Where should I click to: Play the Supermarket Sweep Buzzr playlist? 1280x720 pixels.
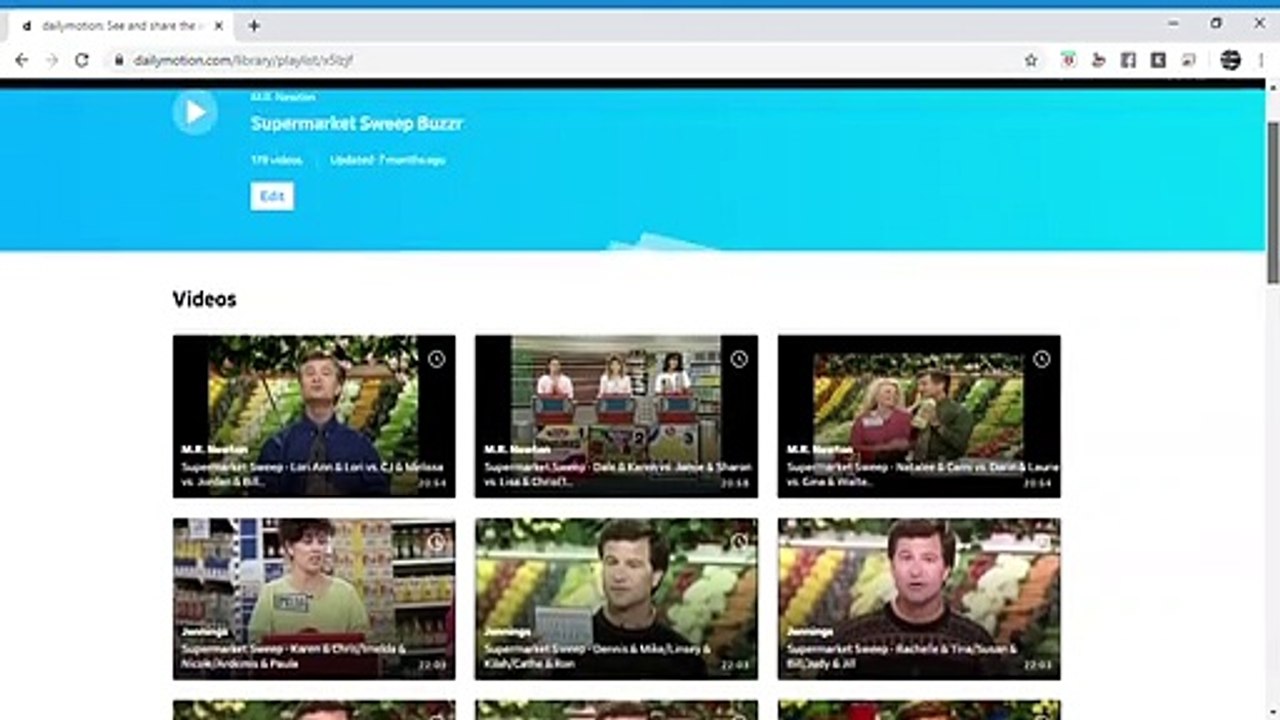point(195,112)
